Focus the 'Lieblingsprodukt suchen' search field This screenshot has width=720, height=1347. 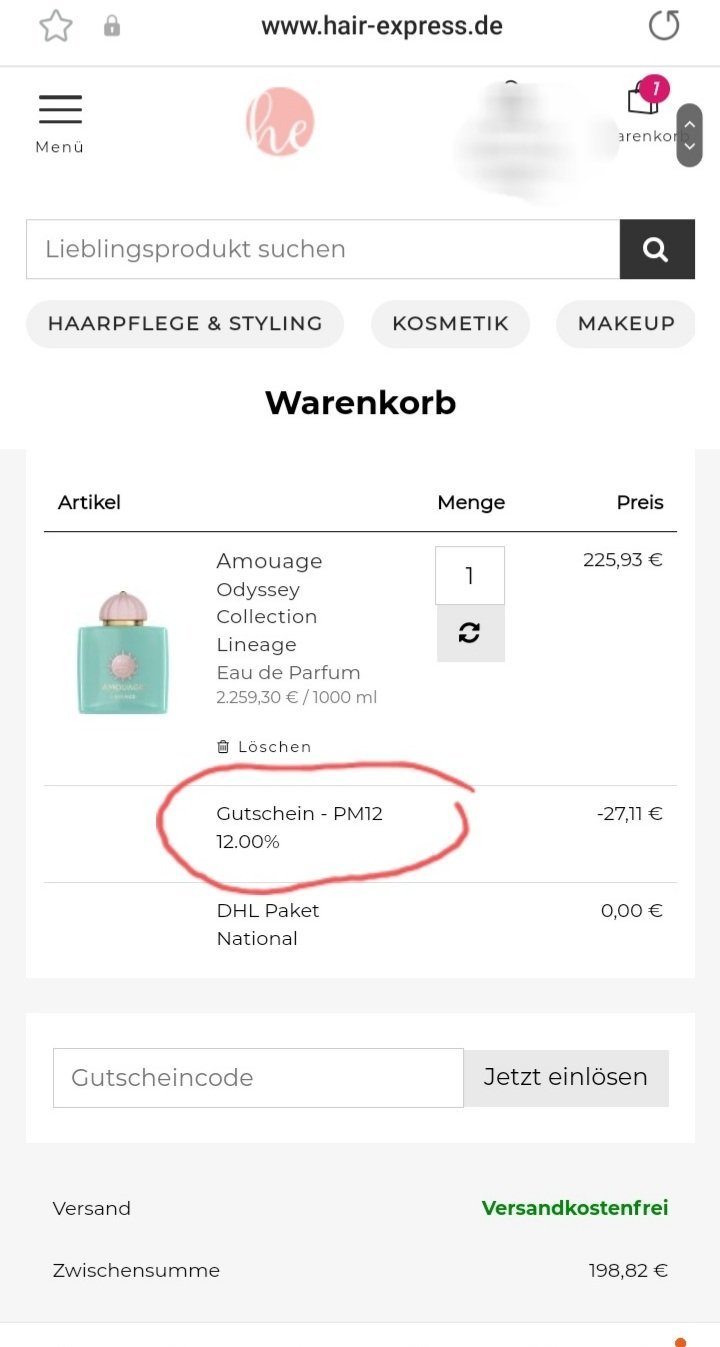pyautogui.click(x=322, y=249)
